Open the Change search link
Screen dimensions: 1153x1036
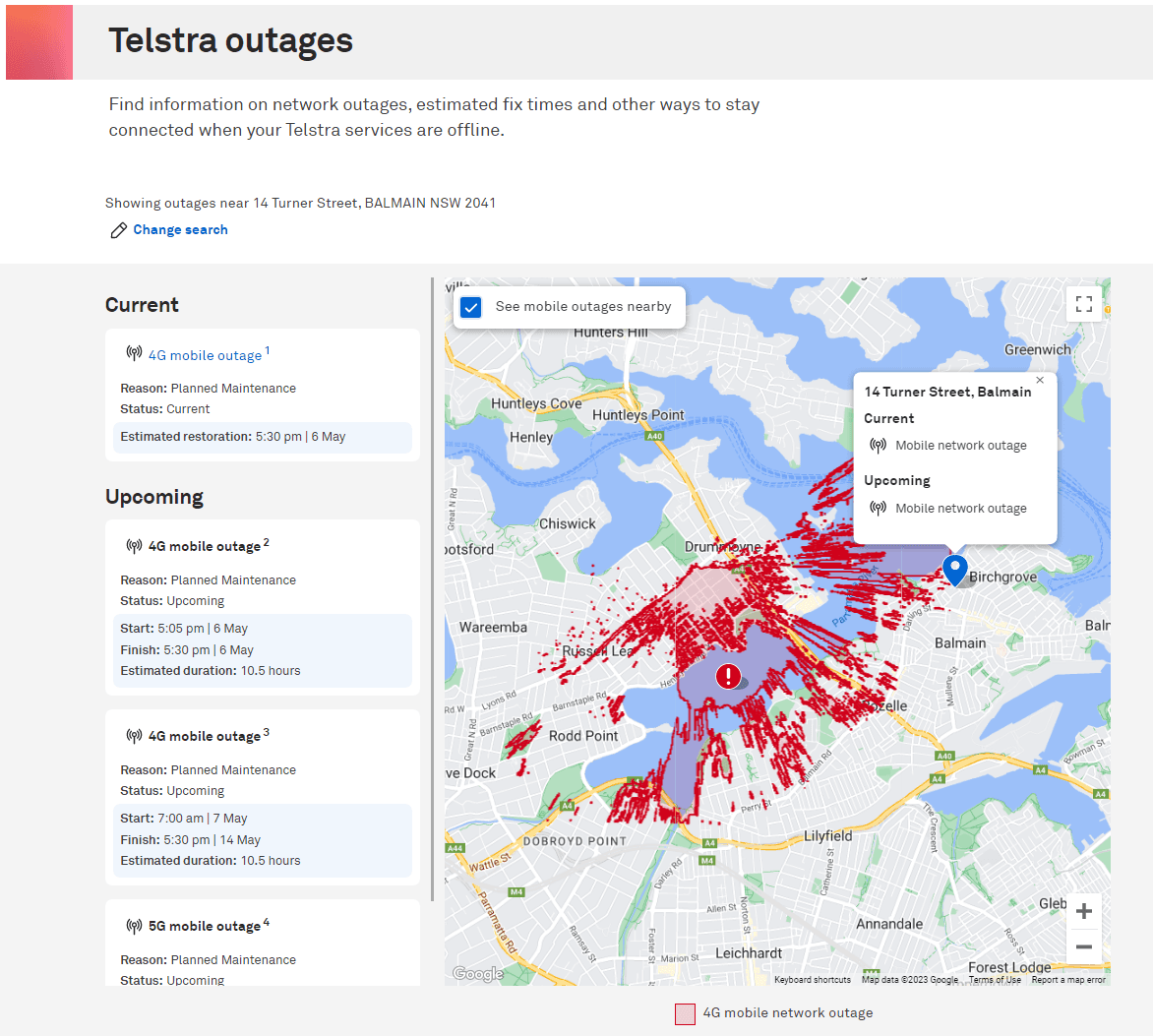tap(180, 229)
